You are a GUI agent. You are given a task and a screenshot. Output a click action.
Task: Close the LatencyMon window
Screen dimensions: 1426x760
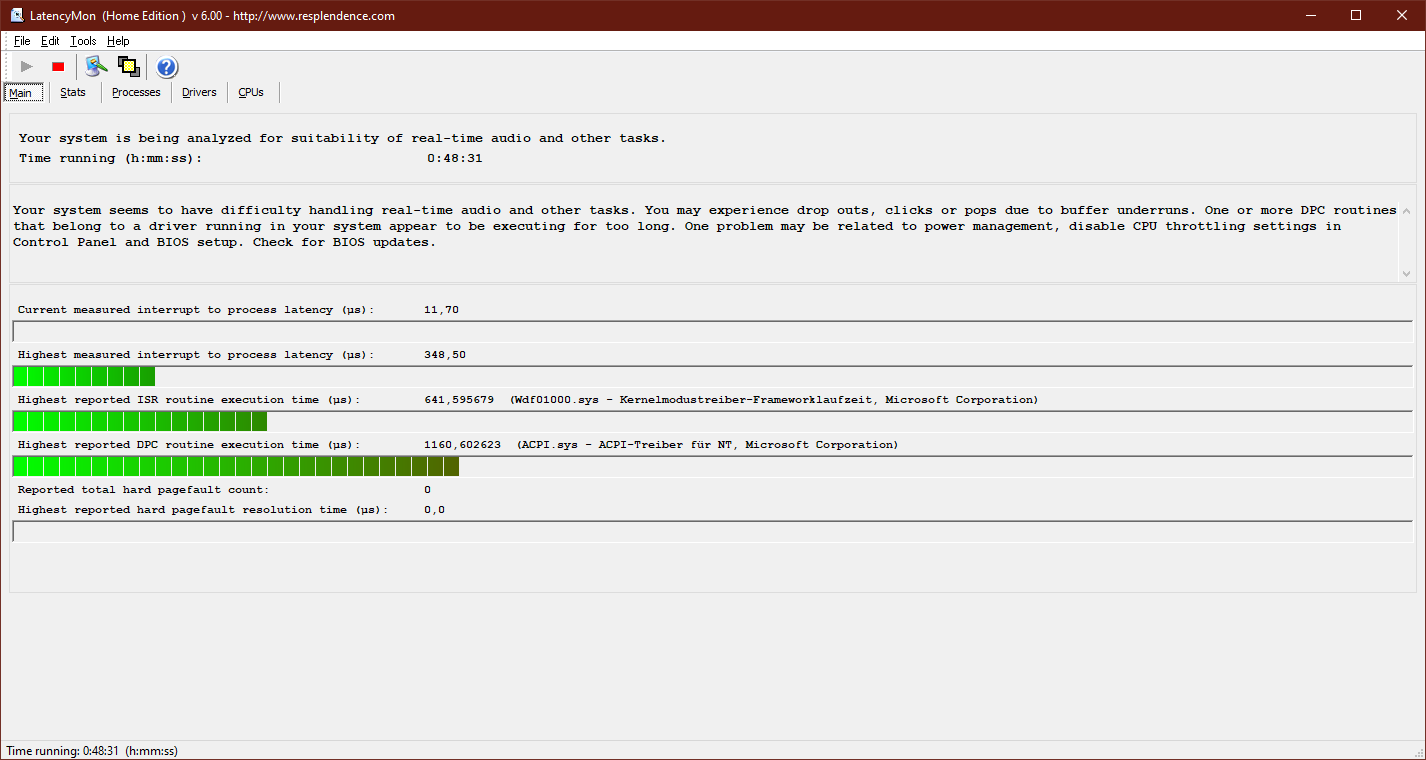1403,15
